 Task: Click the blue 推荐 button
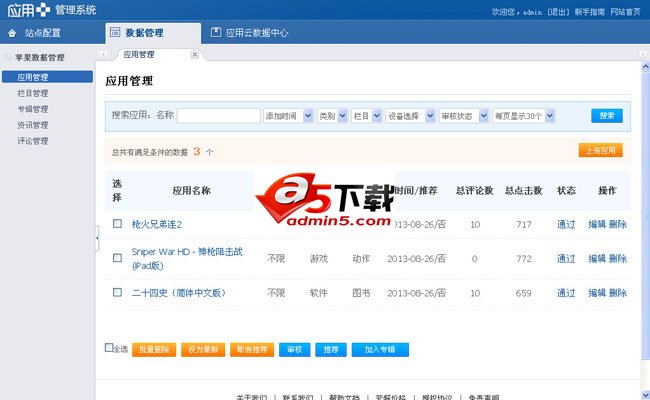pos(331,349)
